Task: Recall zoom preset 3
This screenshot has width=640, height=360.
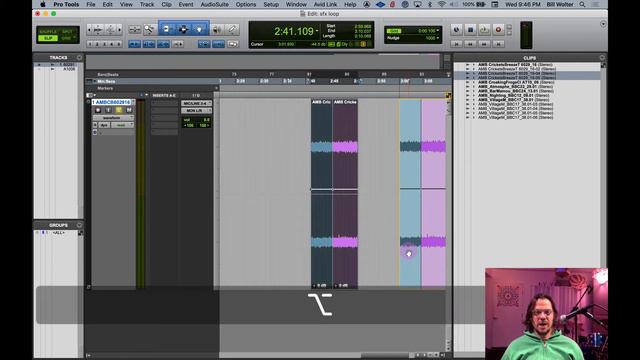Action: 104,44
